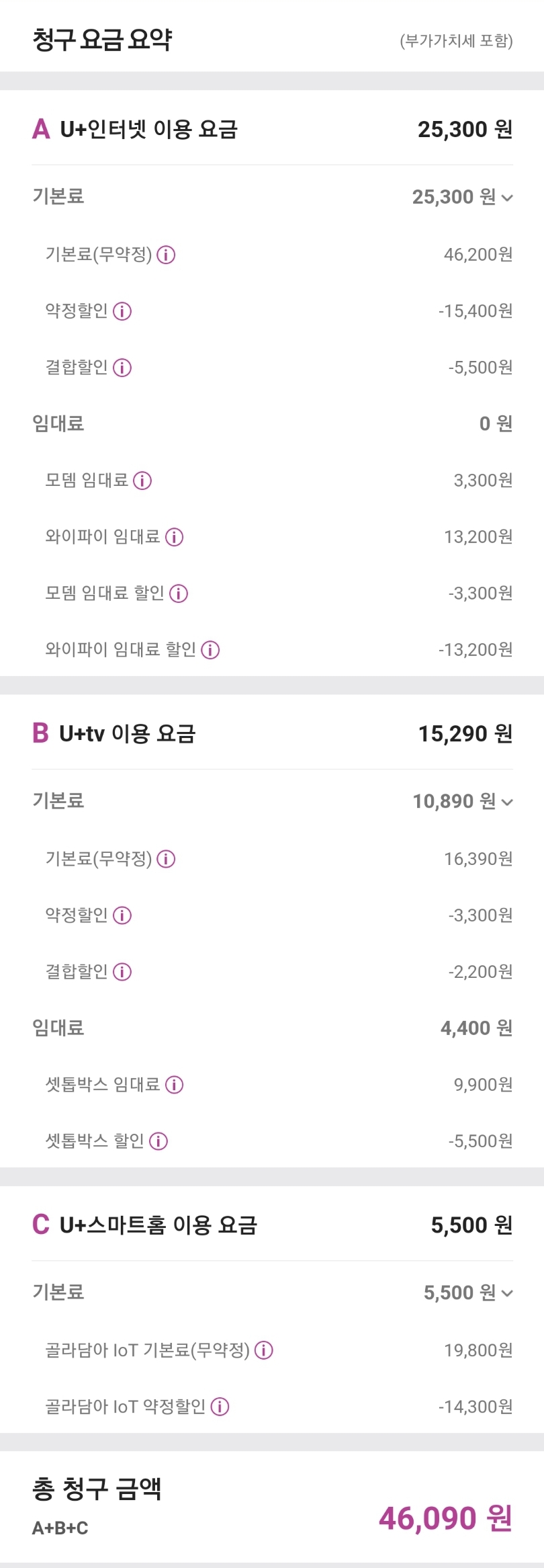
Task: Show info for U+tv 결합할인 -2,200원
Action: [122, 972]
